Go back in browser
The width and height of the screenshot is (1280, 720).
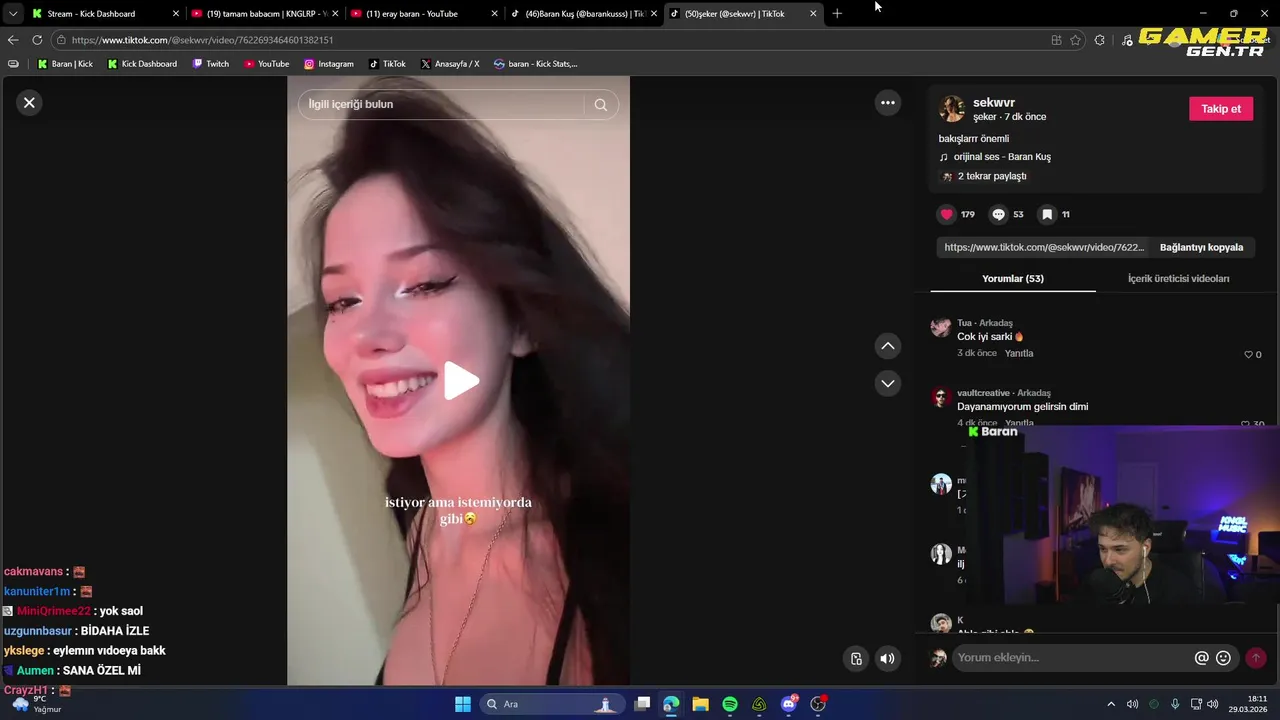(13, 40)
